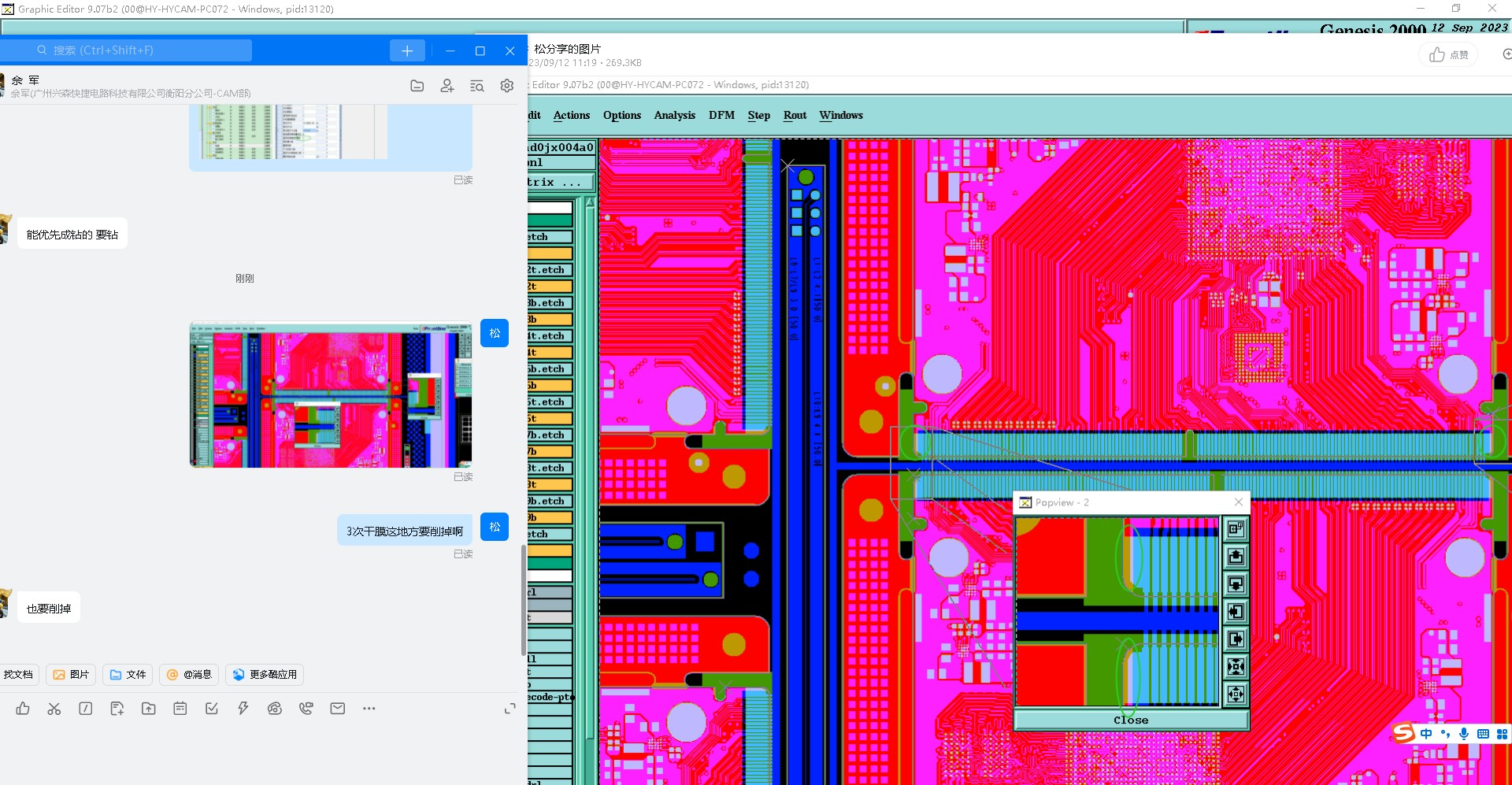
Task: Open more chat tools via ellipsis
Action: coord(369,709)
